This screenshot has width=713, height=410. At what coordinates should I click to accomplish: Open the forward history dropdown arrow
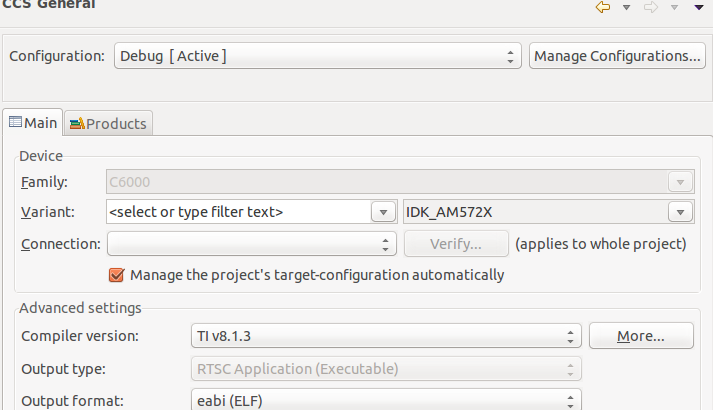673,8
